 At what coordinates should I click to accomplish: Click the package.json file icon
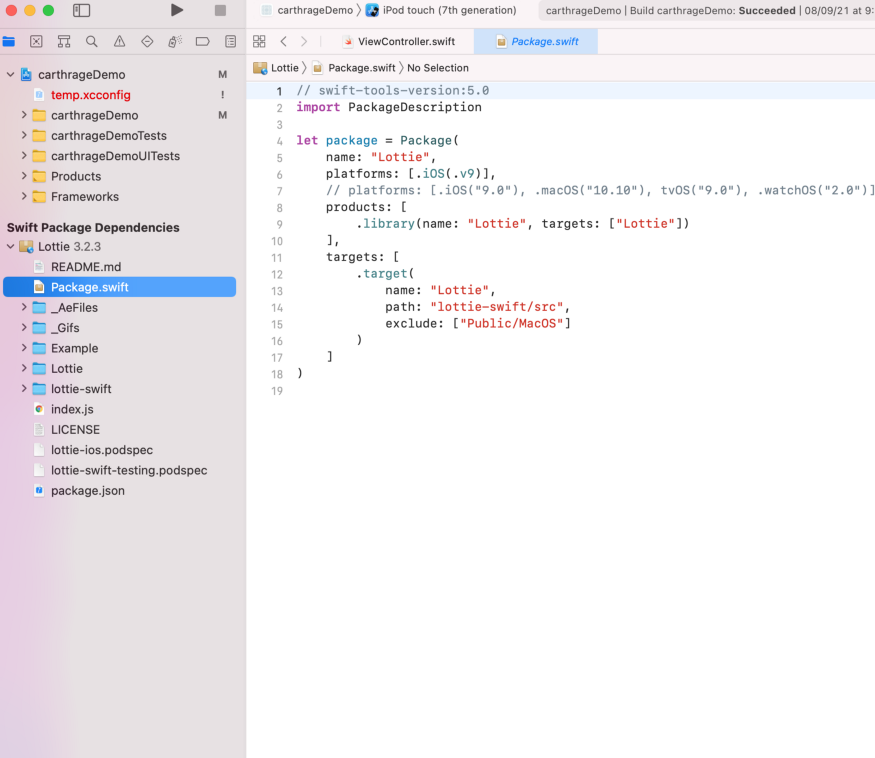[39, 491]
